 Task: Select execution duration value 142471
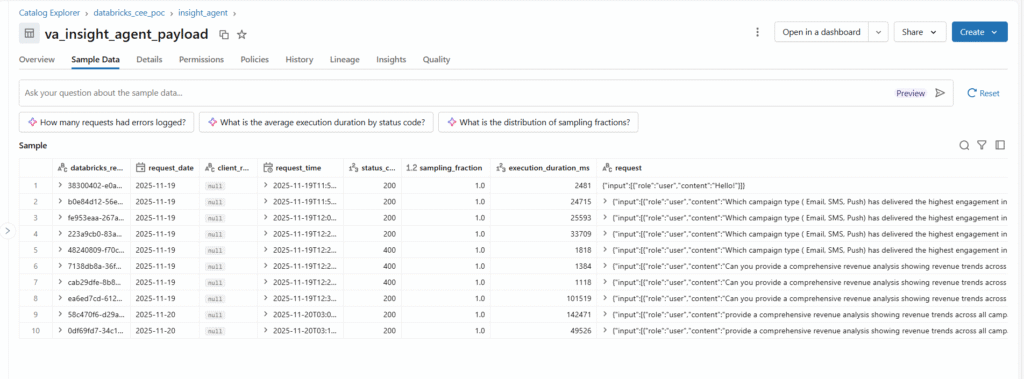tap(578, 314)
